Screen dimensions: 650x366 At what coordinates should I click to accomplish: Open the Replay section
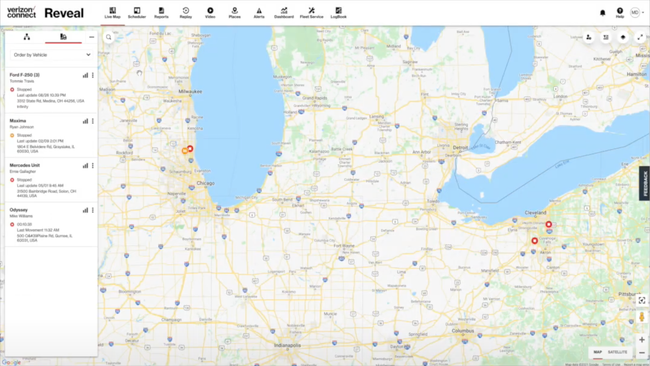tap(186, 13)
